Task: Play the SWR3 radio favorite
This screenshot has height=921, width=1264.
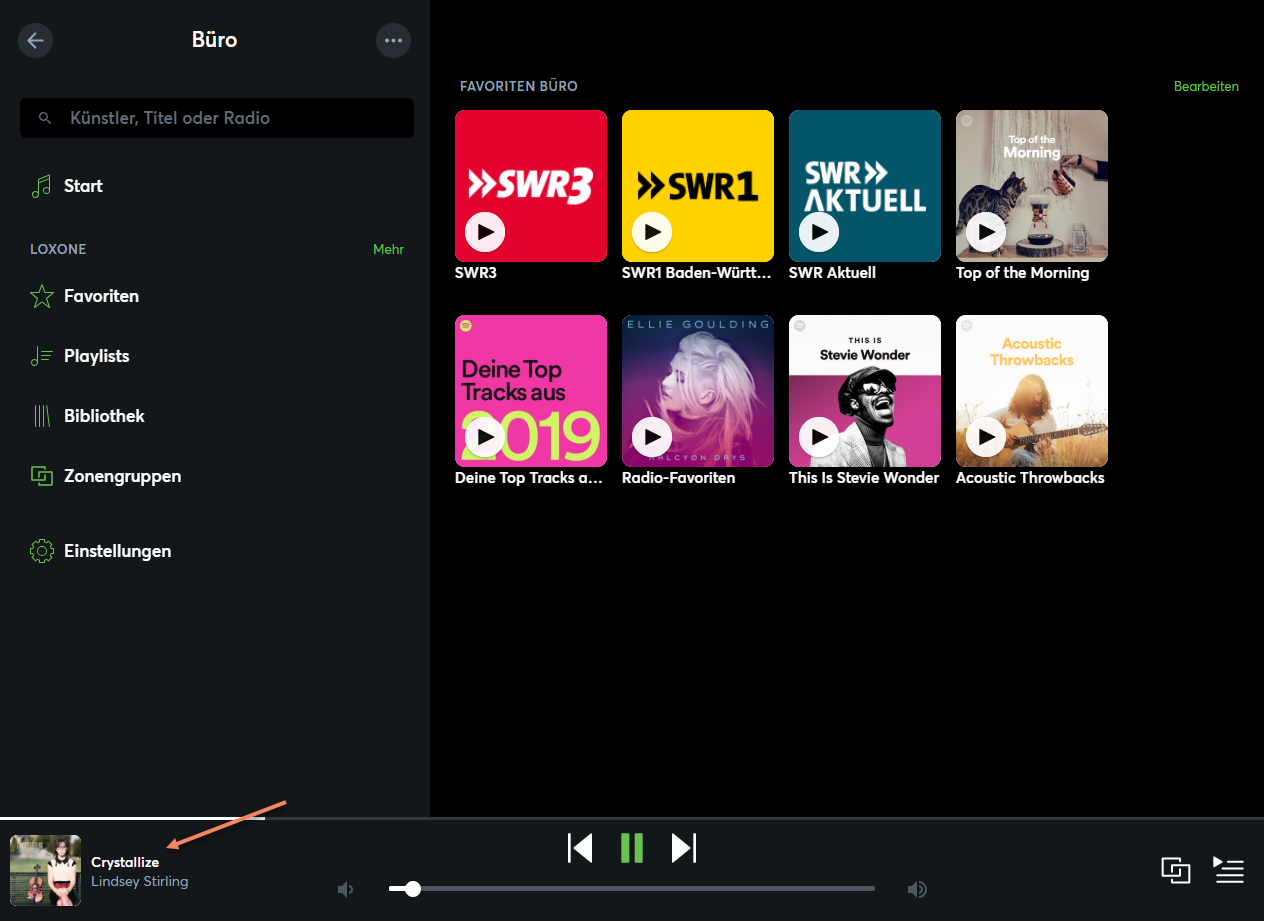Action: coord(485,232)
